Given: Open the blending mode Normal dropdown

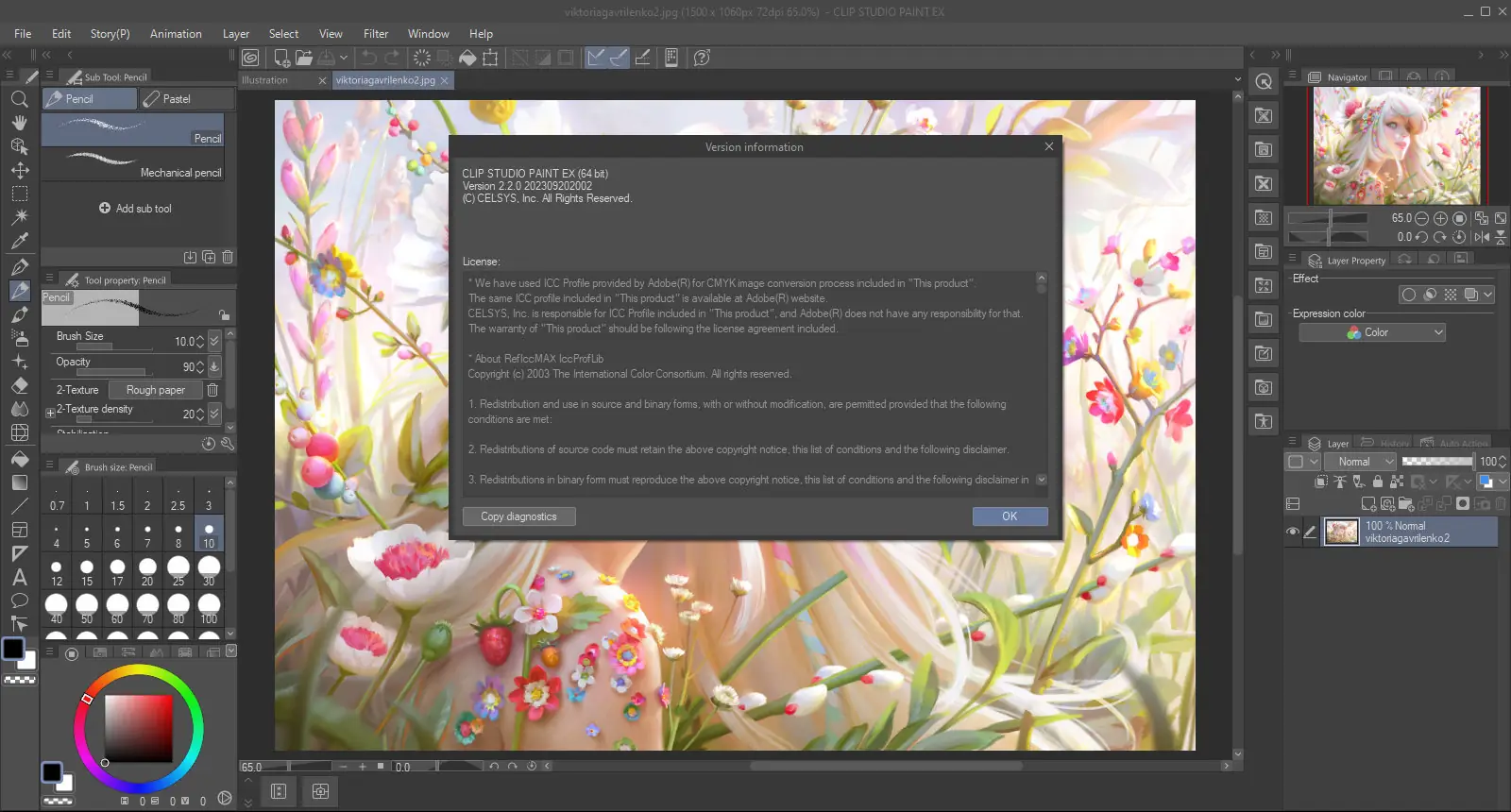Looking at the screenshot, I should [x=1360, y=462].
